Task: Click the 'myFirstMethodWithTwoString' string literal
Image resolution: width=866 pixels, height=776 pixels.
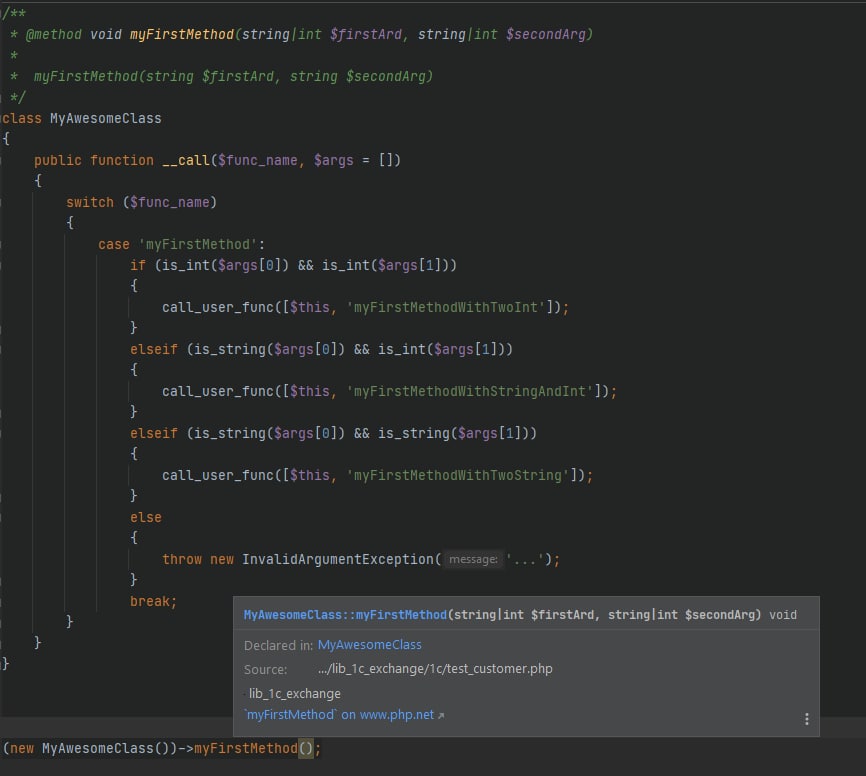Action: click(x=458, y=475)
